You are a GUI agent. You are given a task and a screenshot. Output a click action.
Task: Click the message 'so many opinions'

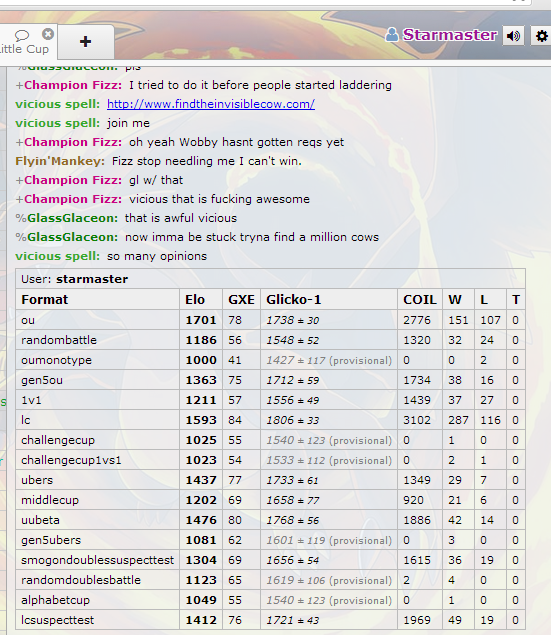pyautogui.click(x=157, y=256)
